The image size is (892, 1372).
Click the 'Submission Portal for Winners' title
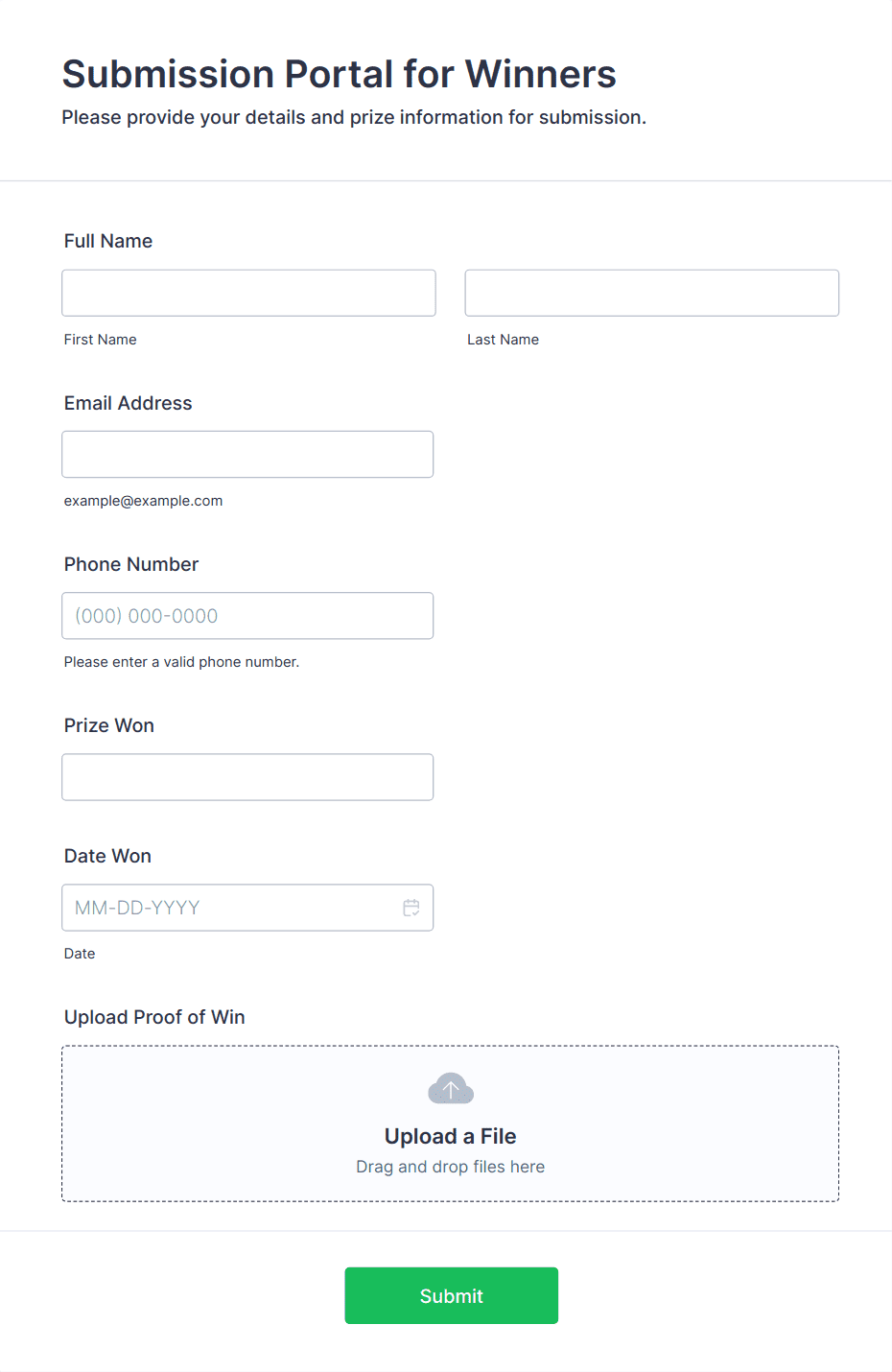(x=340, y=74)
